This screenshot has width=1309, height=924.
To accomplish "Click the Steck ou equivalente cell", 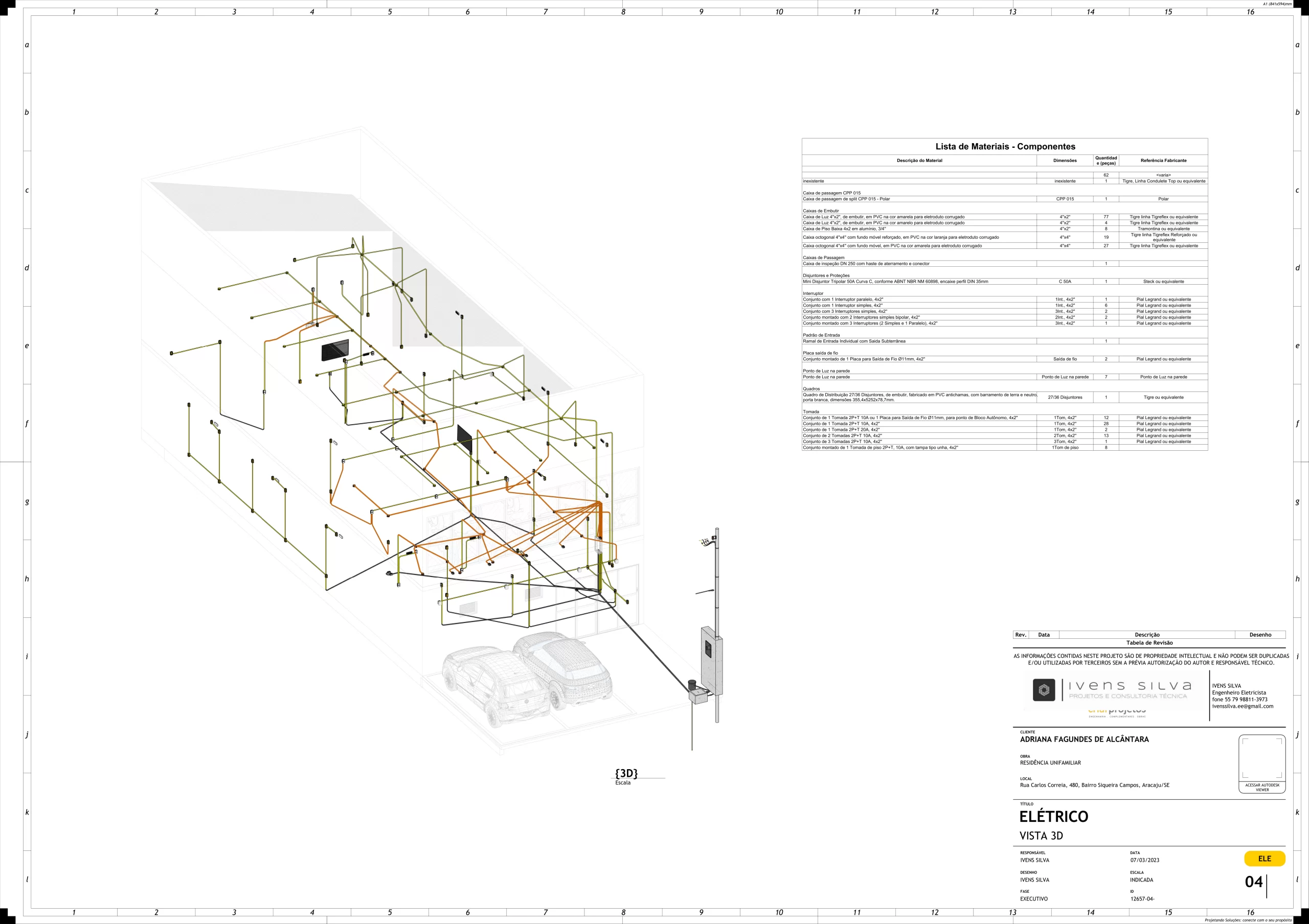I will pyautogui.click(x=1164, y=282).
